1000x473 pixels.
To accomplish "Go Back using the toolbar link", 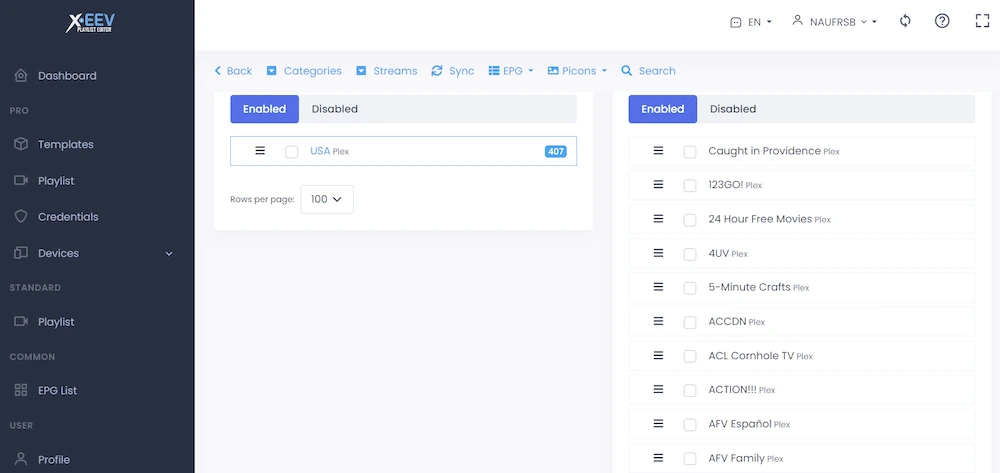I will tap(233, 71).
